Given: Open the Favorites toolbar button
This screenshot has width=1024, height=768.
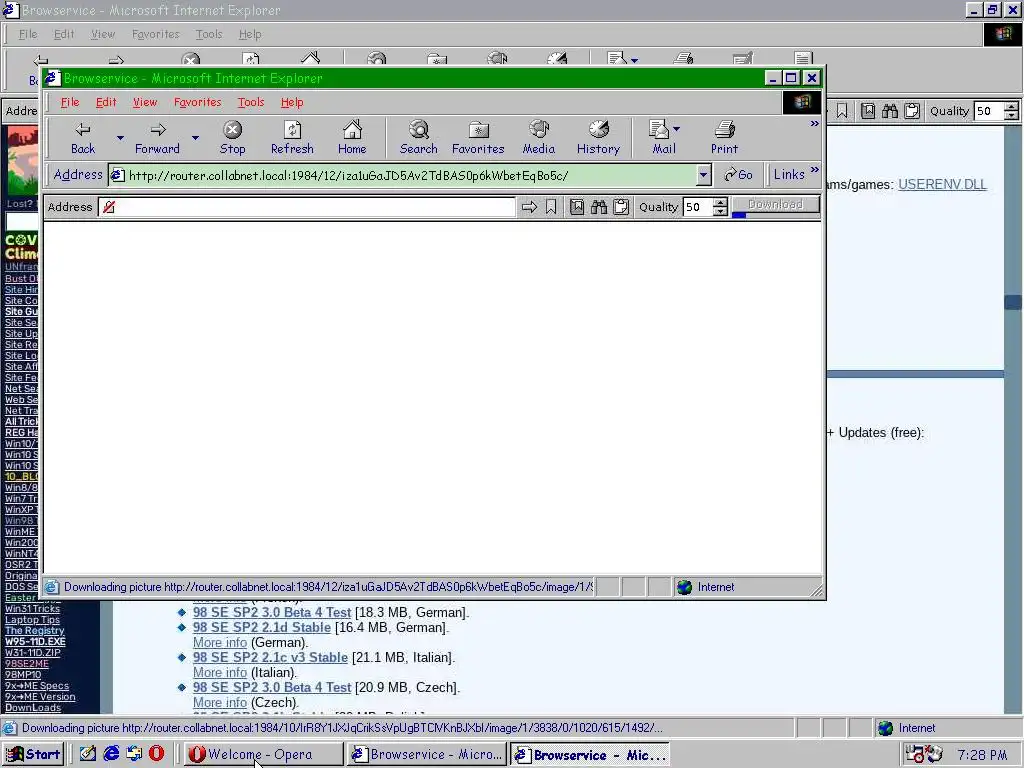Looking at the screenshot, I should 478,138.
